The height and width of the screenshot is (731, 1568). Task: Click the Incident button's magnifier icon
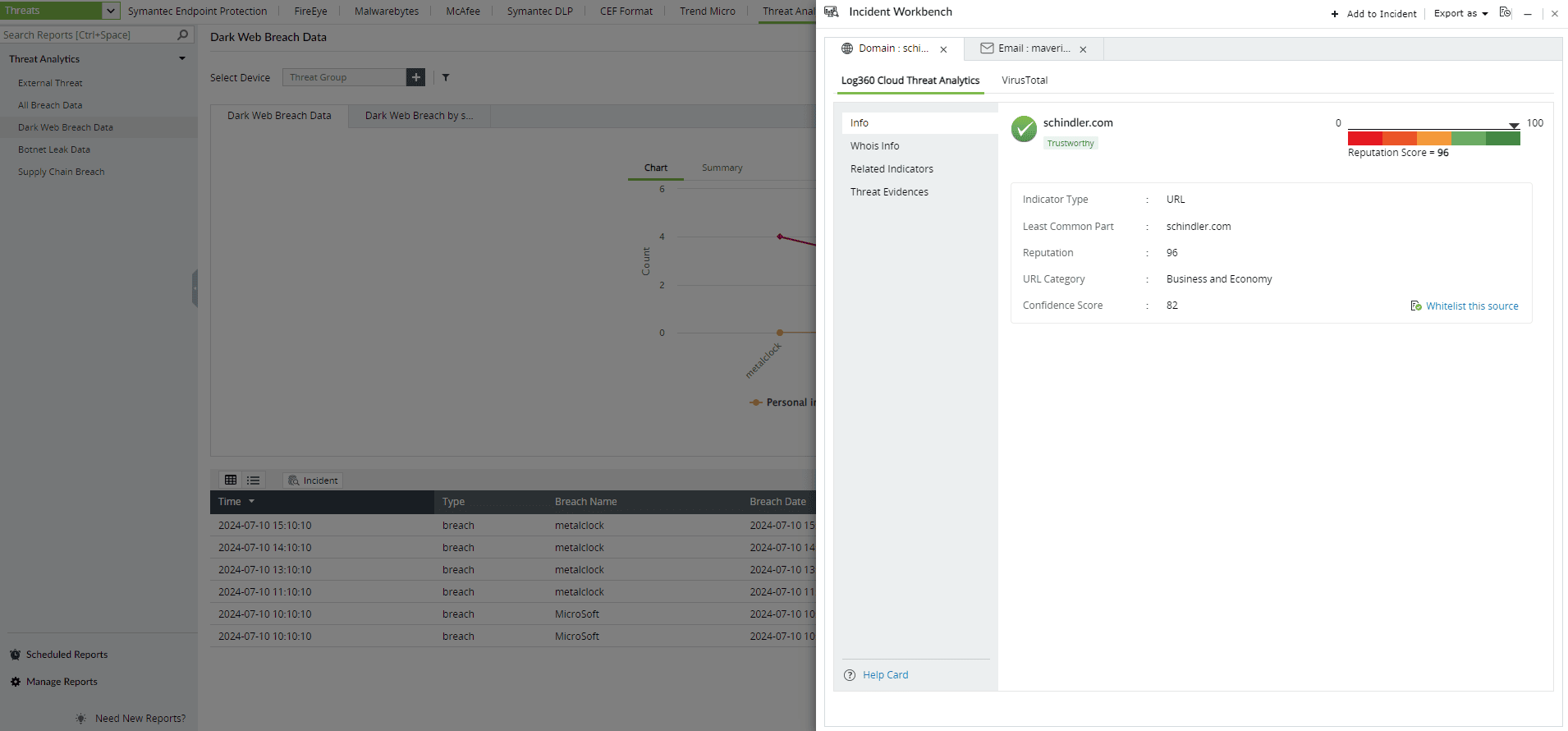click(293, 480)
